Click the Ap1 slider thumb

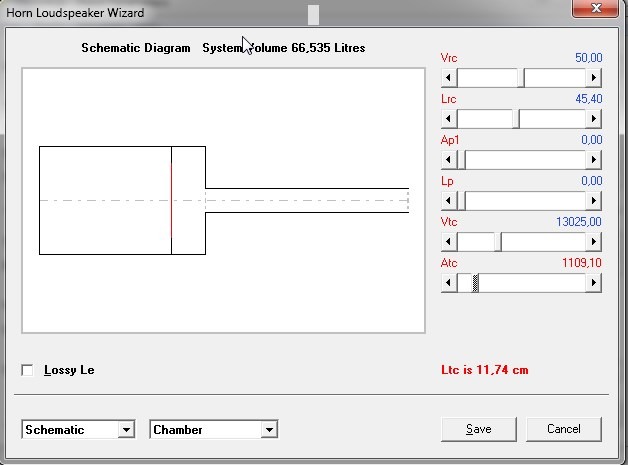(x=461, y=160)
